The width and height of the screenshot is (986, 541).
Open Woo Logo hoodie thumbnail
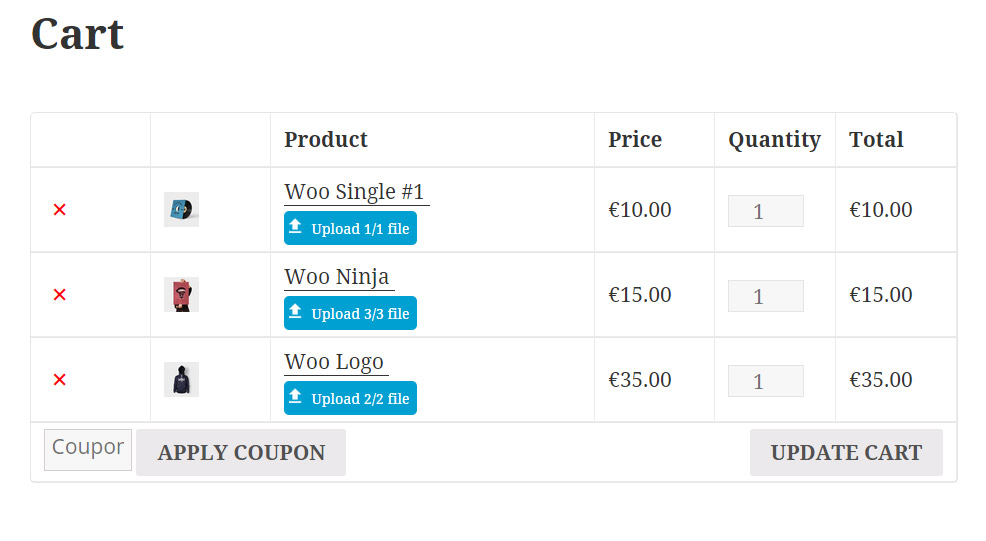[x=181, y=380]
